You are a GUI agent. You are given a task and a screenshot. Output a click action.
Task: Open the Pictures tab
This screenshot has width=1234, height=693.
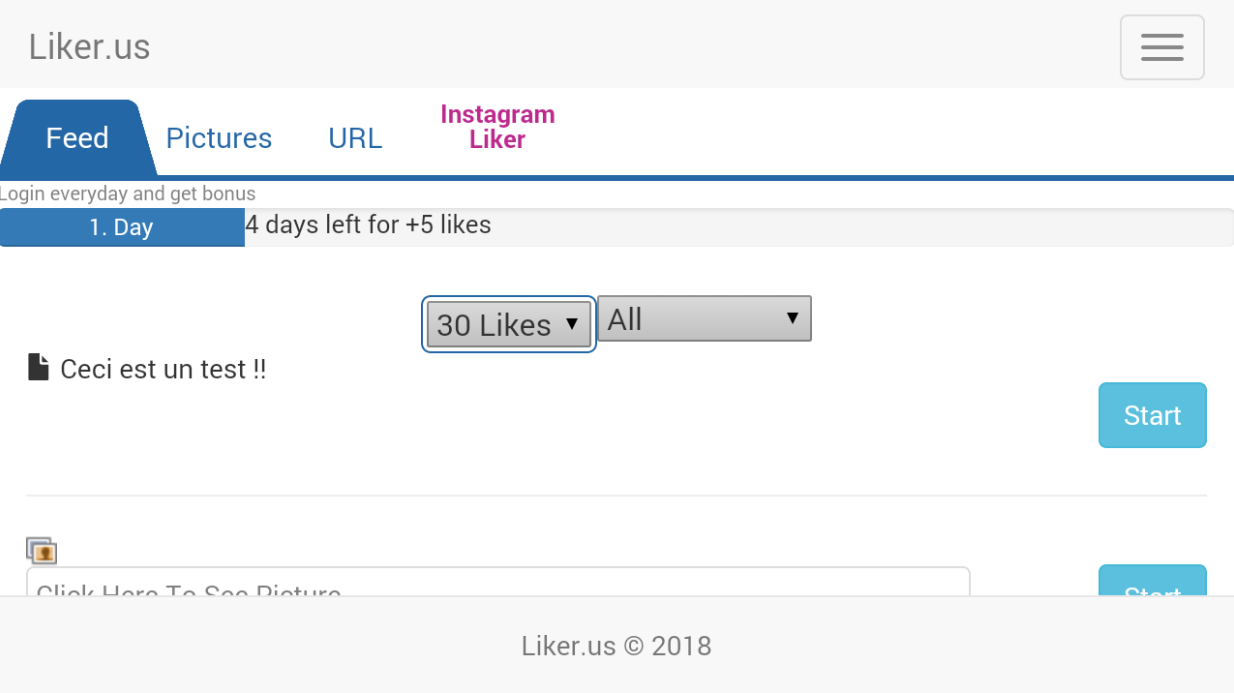pos(218,138)
